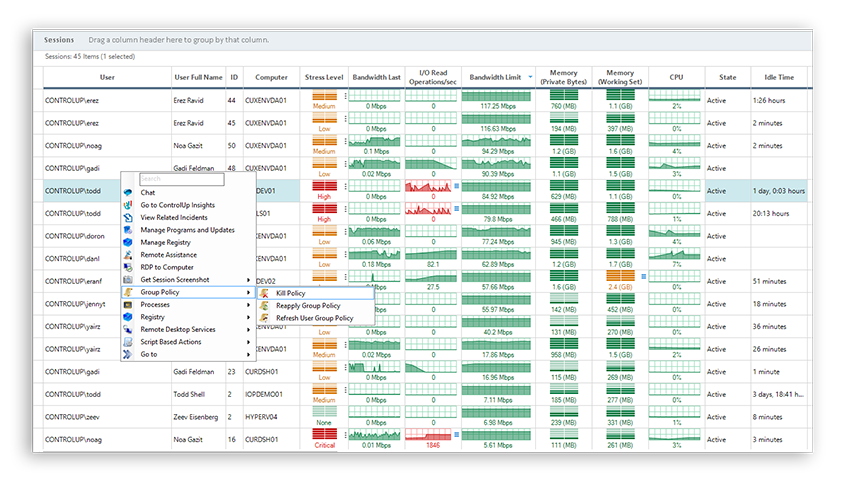Click the View Related Incidents icon
845x490 pixels.
click(x=128, y=217)
